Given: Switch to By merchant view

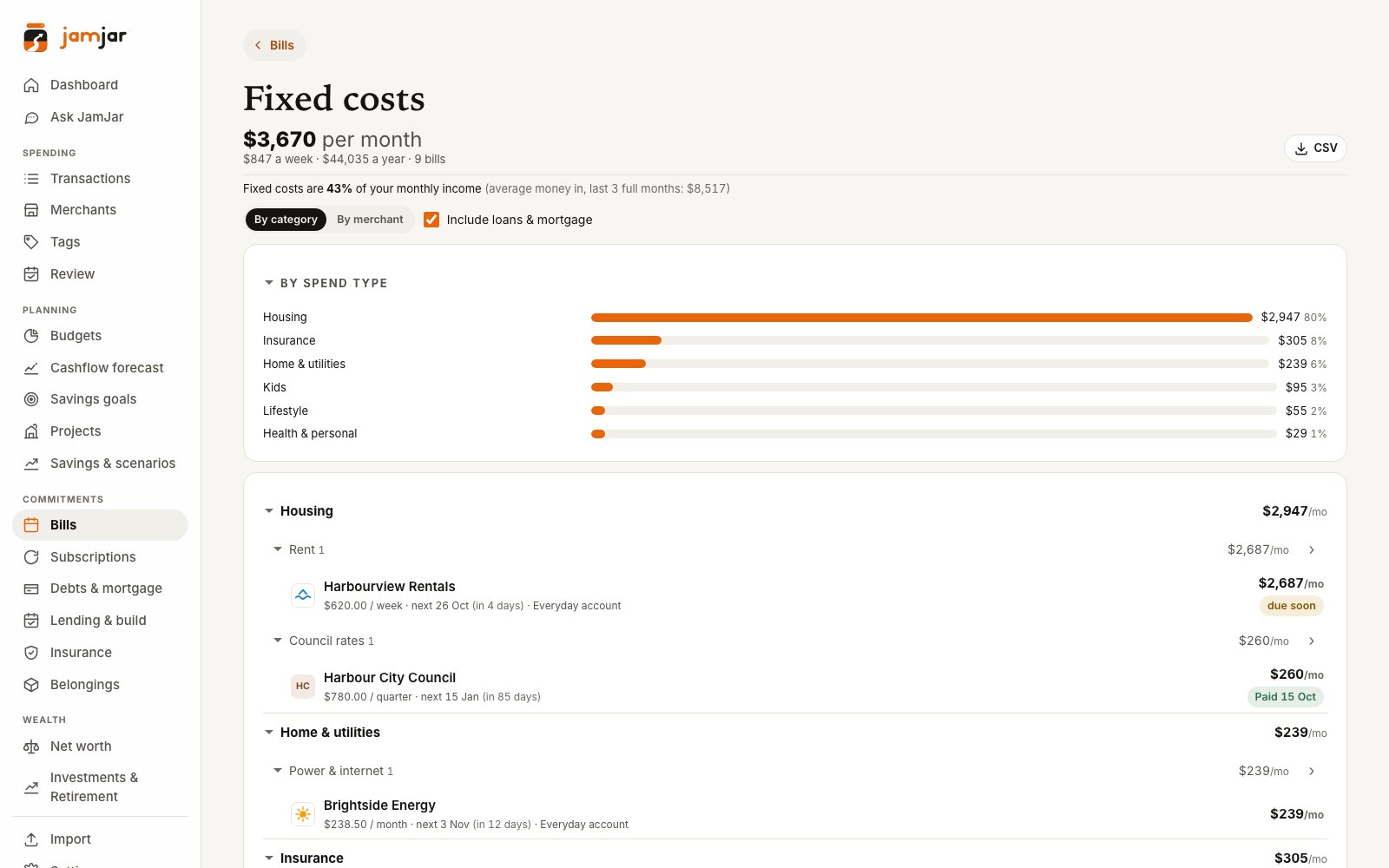Looking at the screenshot, I should (370, 220).
